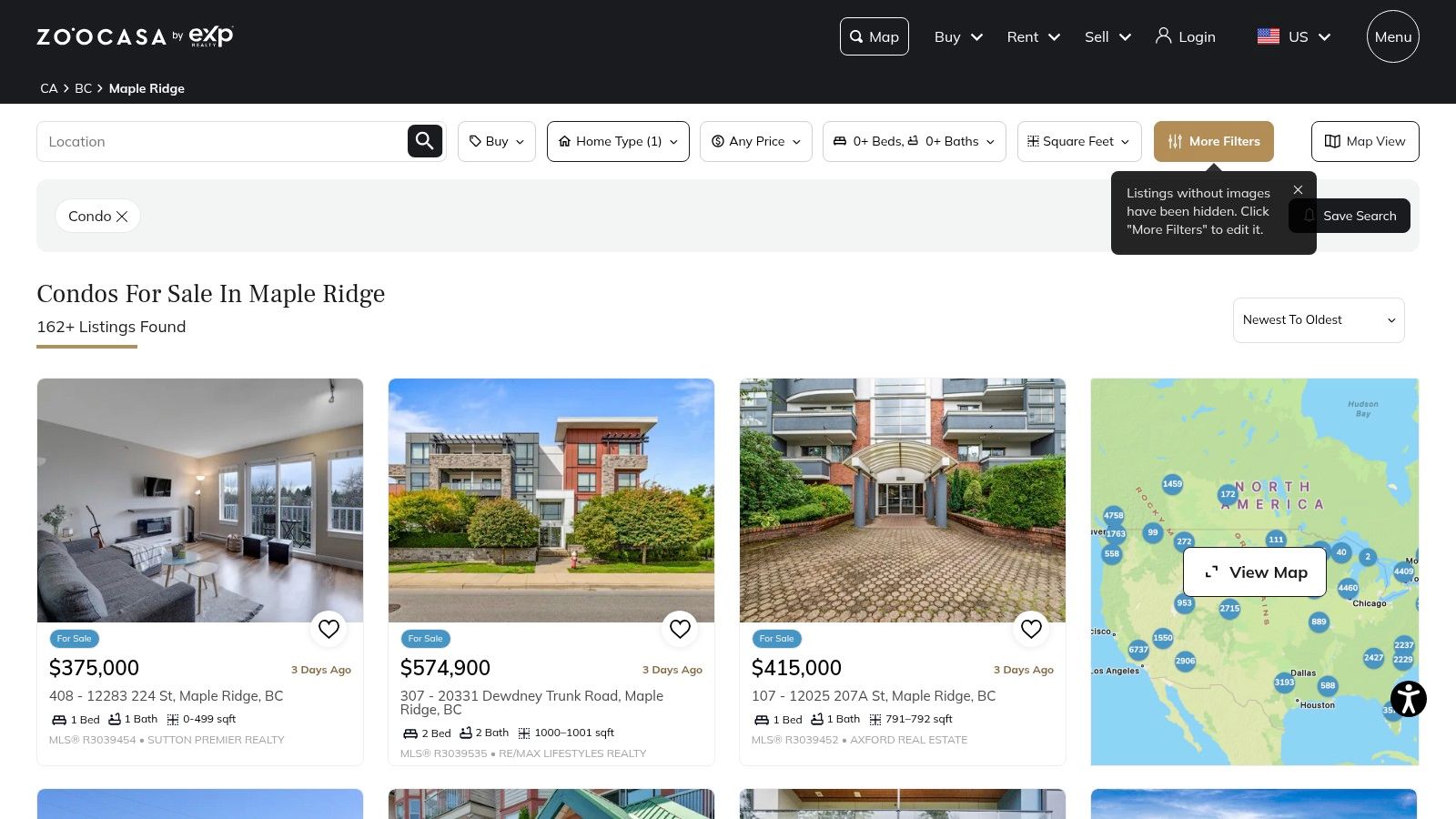Click map cluster marker 6737

[x=1138, y=650]
